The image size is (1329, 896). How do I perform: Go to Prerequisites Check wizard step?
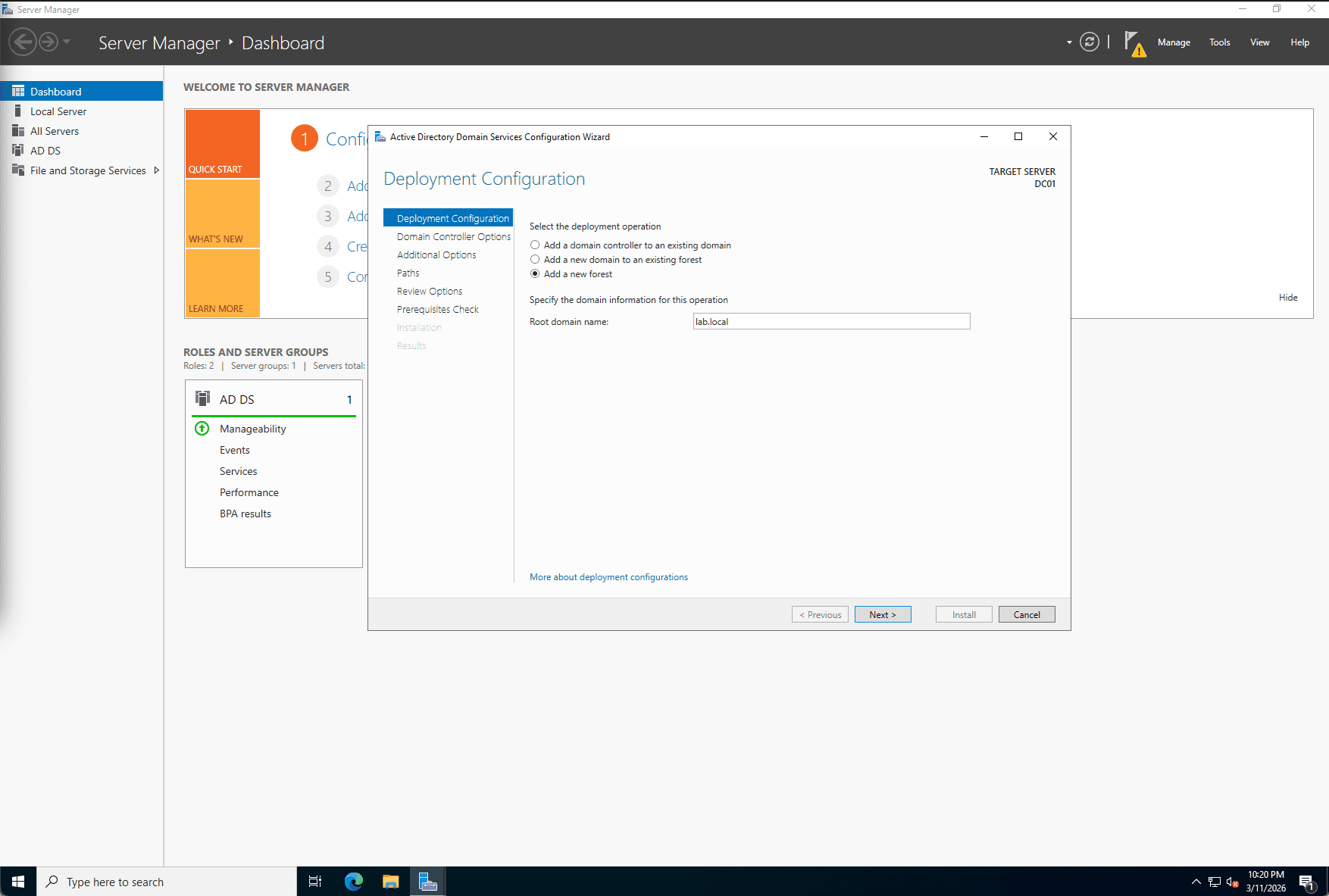(438, 309)
